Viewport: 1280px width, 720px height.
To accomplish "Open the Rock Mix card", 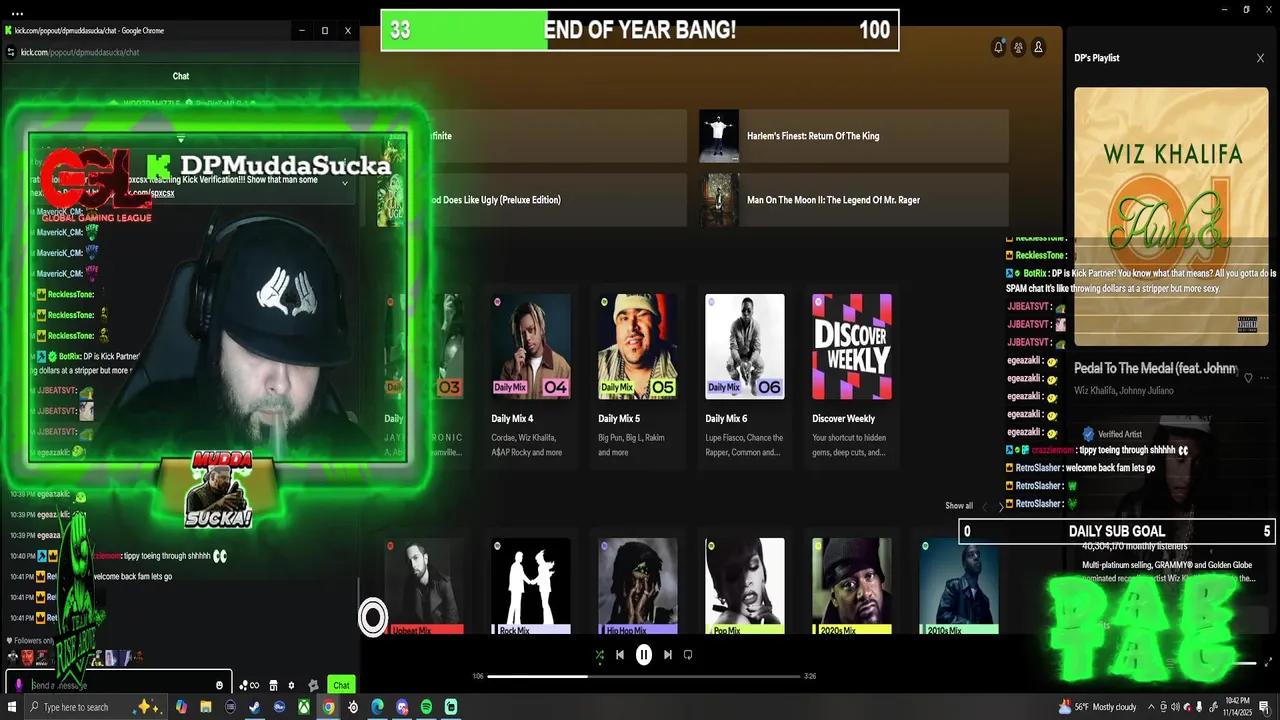I will (x=530, y=587).
